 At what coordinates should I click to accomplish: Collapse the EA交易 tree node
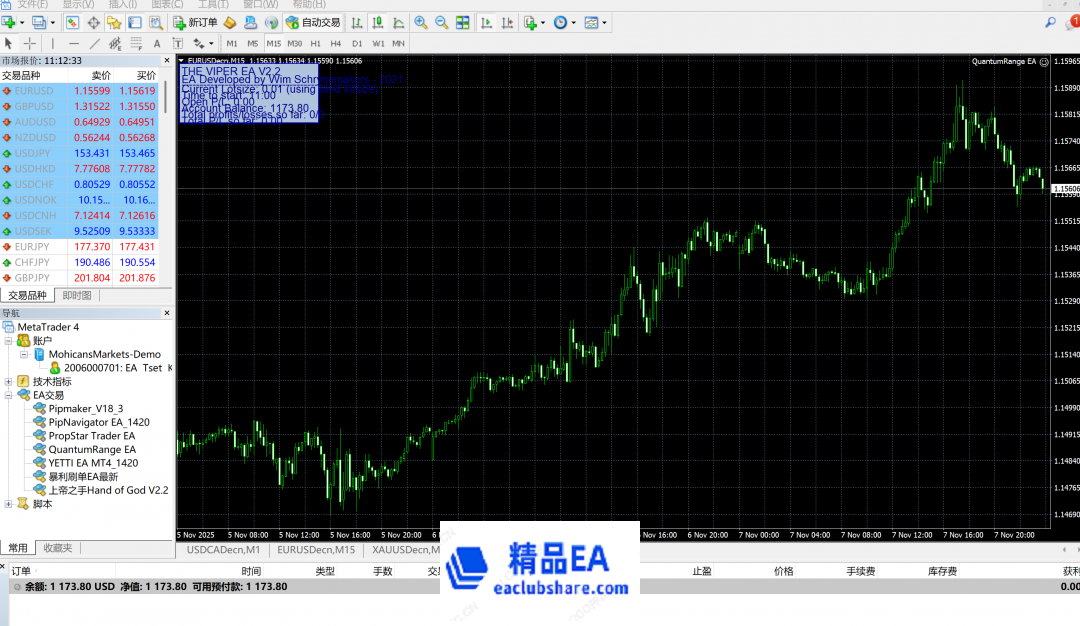coord(9,395)
